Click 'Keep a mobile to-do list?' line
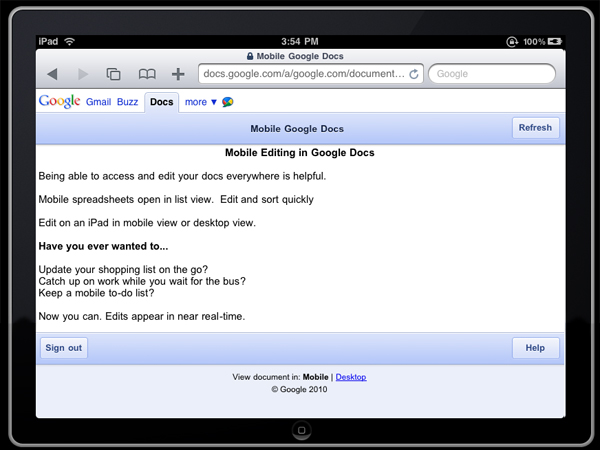Viewport: 600px width, 450px height. pos(96,293)
